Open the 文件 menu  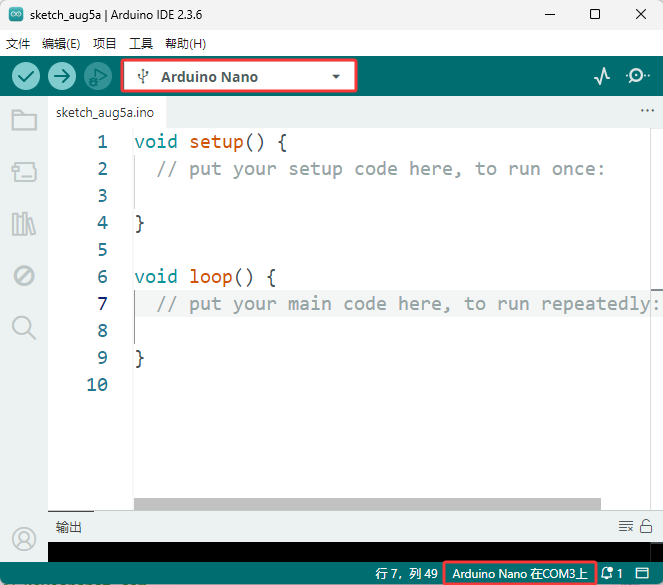tap(18, 44)
